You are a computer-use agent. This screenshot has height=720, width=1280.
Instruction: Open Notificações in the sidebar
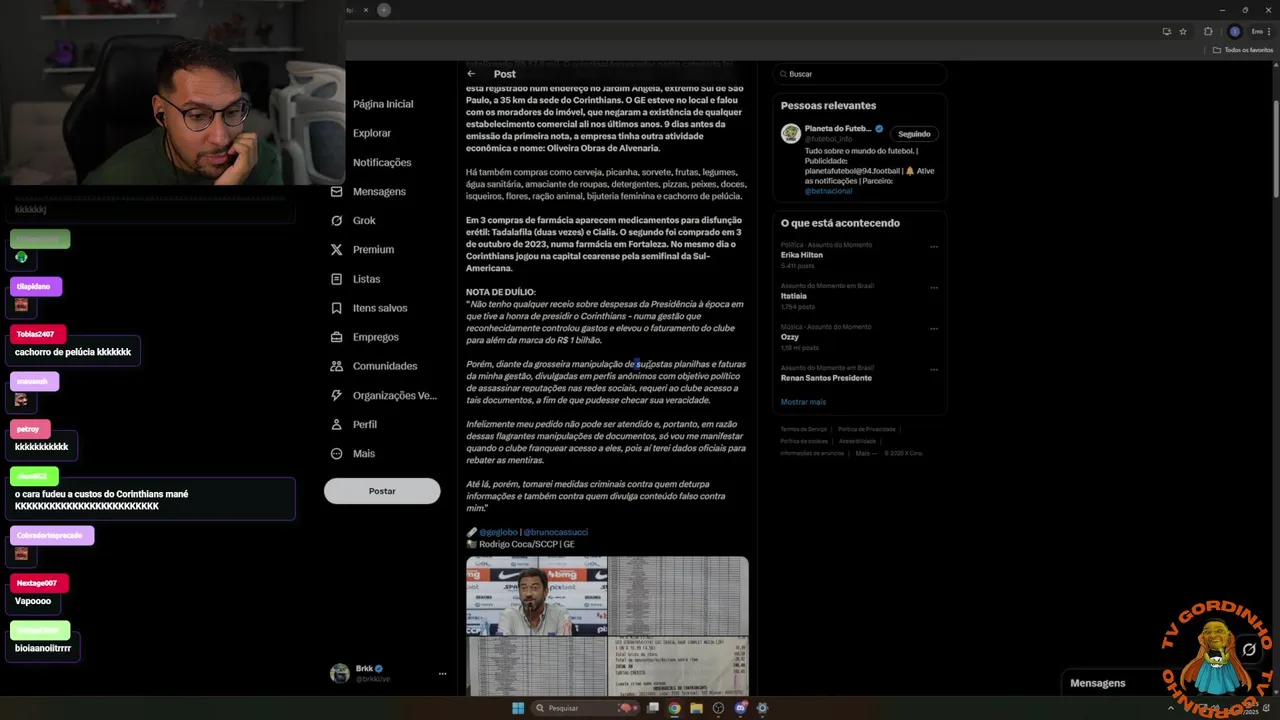(x=382, y=162)
